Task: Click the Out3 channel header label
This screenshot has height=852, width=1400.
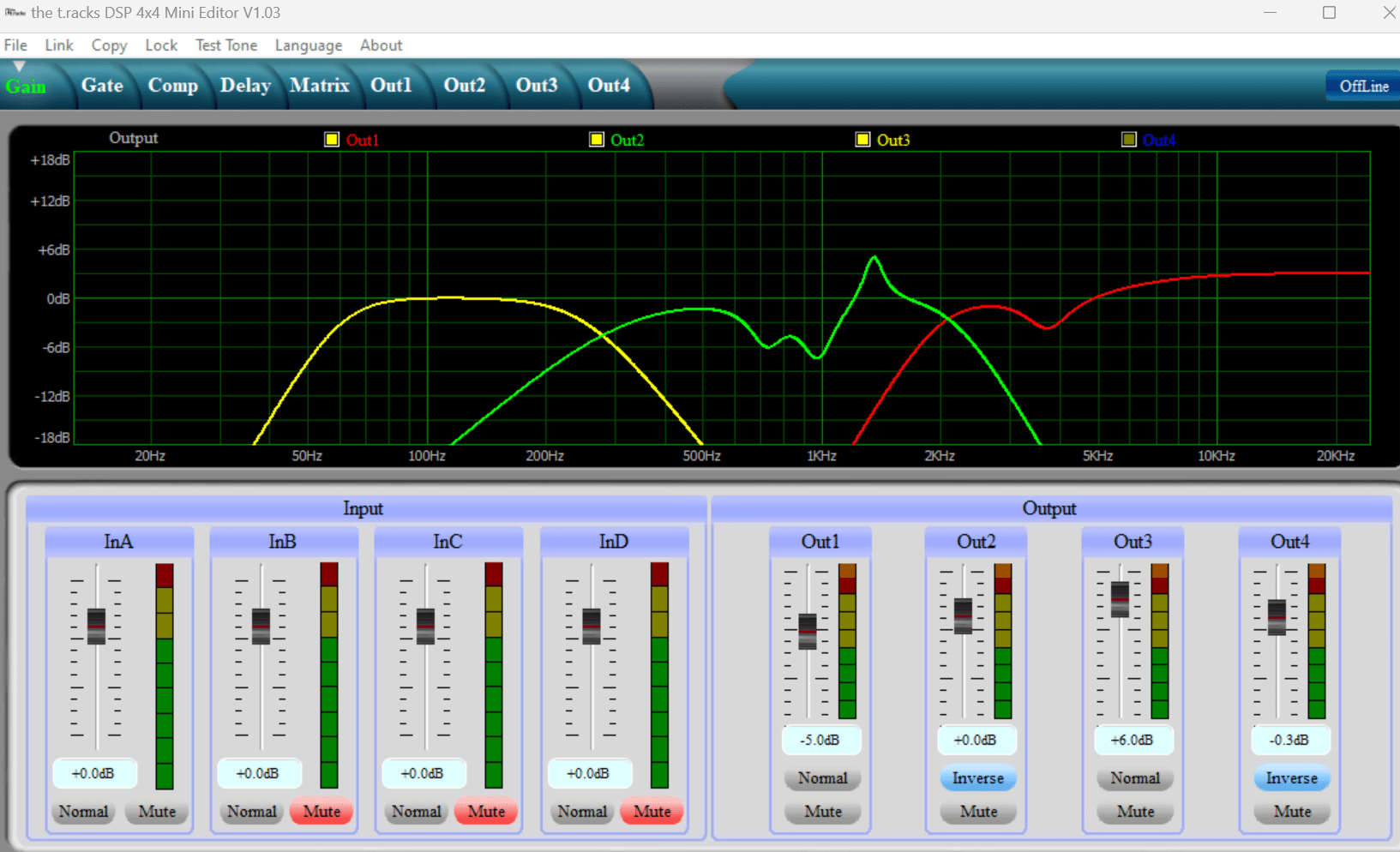Action: (x=1133, y=542)
